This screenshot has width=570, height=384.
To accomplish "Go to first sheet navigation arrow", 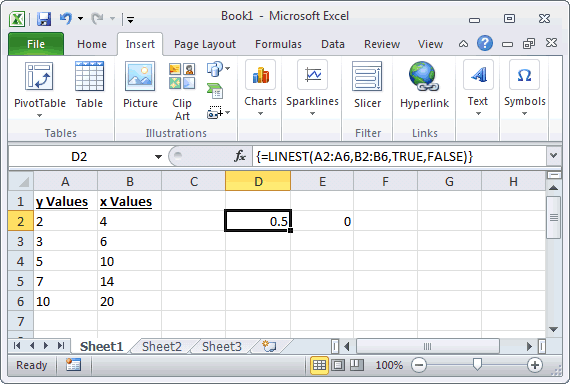I will click(17, 346).
